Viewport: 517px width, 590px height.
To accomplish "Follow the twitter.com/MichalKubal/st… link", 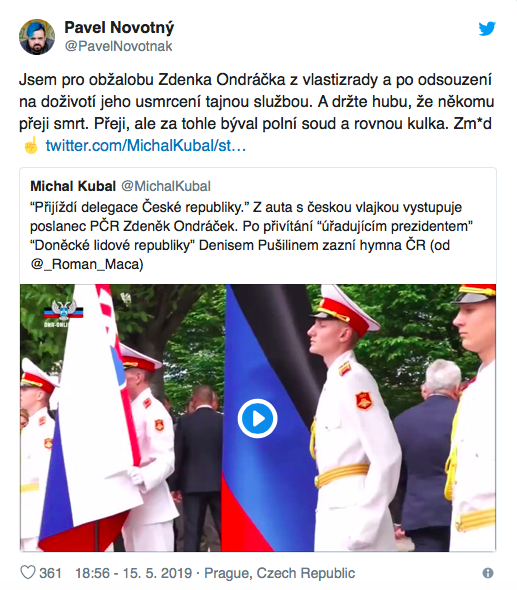I will tap(146, 146).
